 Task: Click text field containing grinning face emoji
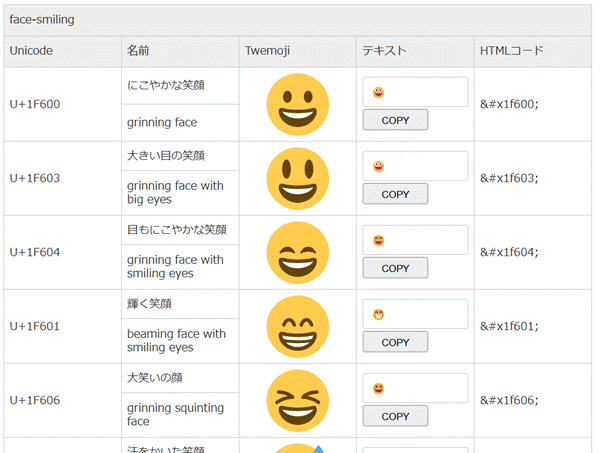pyautogui.click(x=415, y=92)
